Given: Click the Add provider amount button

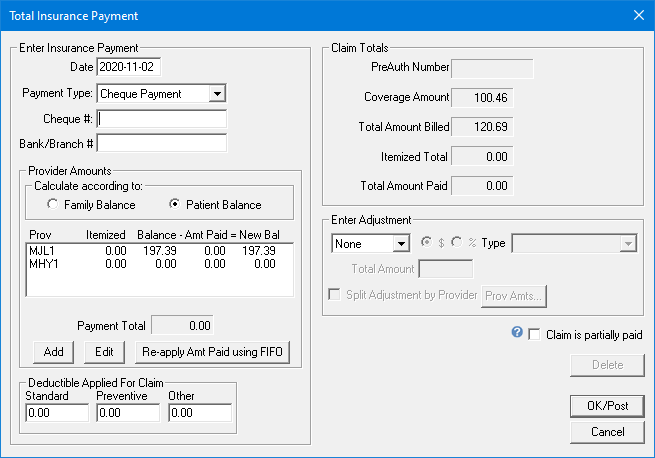Looking at the screenshot, I should coord(53,352).
